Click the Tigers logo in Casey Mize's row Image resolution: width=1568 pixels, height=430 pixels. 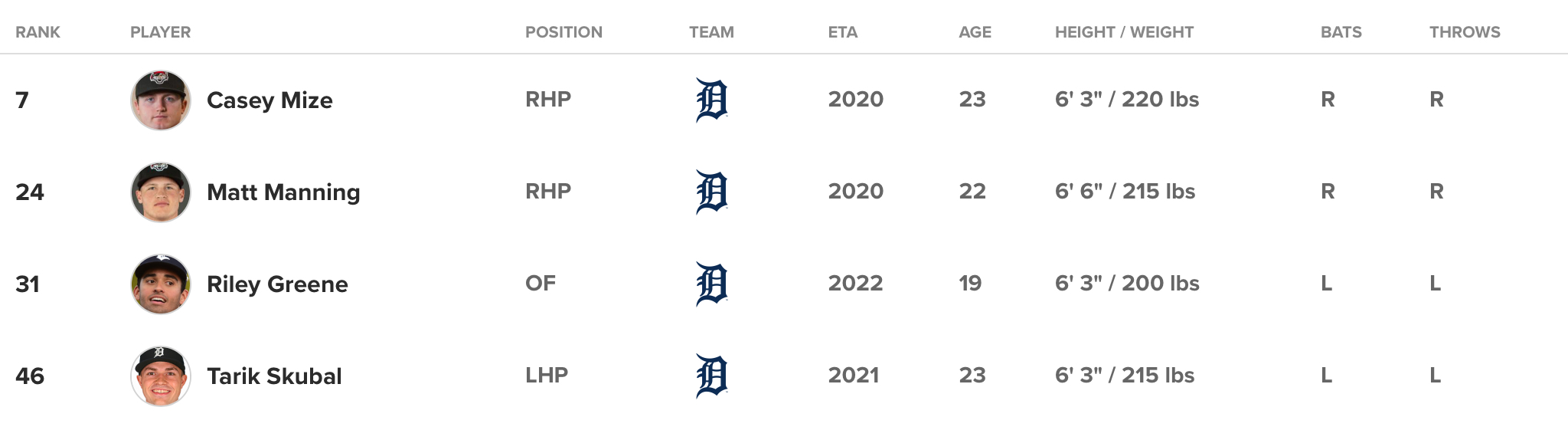click(711, 100)
